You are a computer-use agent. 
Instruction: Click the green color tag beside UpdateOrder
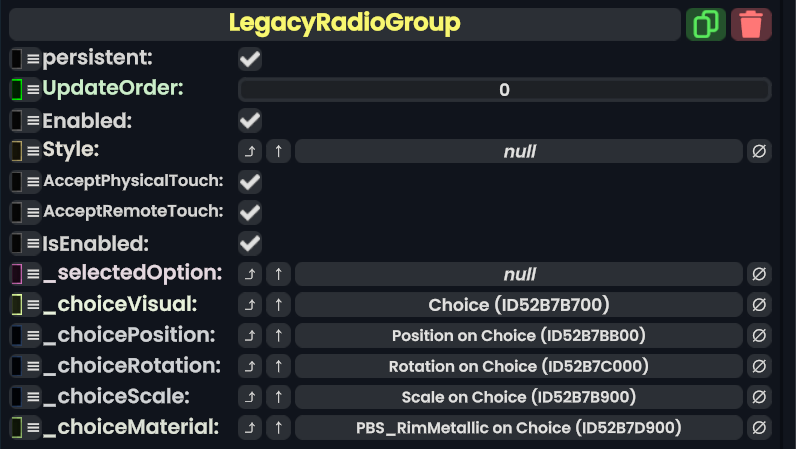click(16, 90)
